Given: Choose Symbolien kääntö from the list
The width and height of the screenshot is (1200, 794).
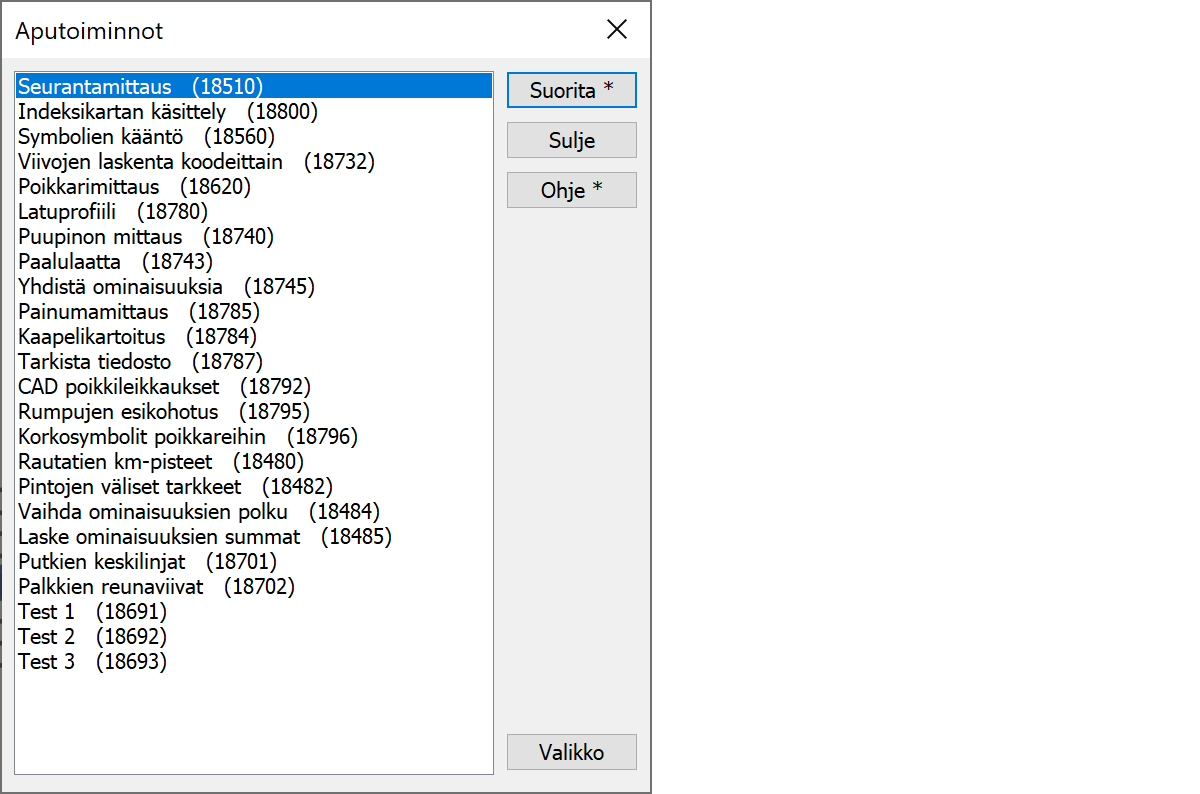Looking at the screenshot, I should (x=146, y=137).
